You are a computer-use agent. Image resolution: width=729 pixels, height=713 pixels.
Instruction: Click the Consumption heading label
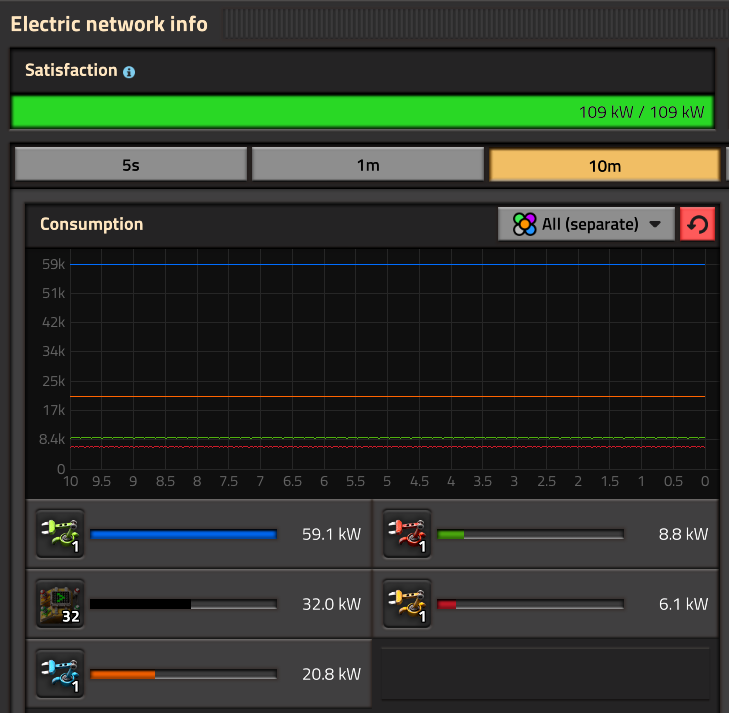click(x=92, y=224)
